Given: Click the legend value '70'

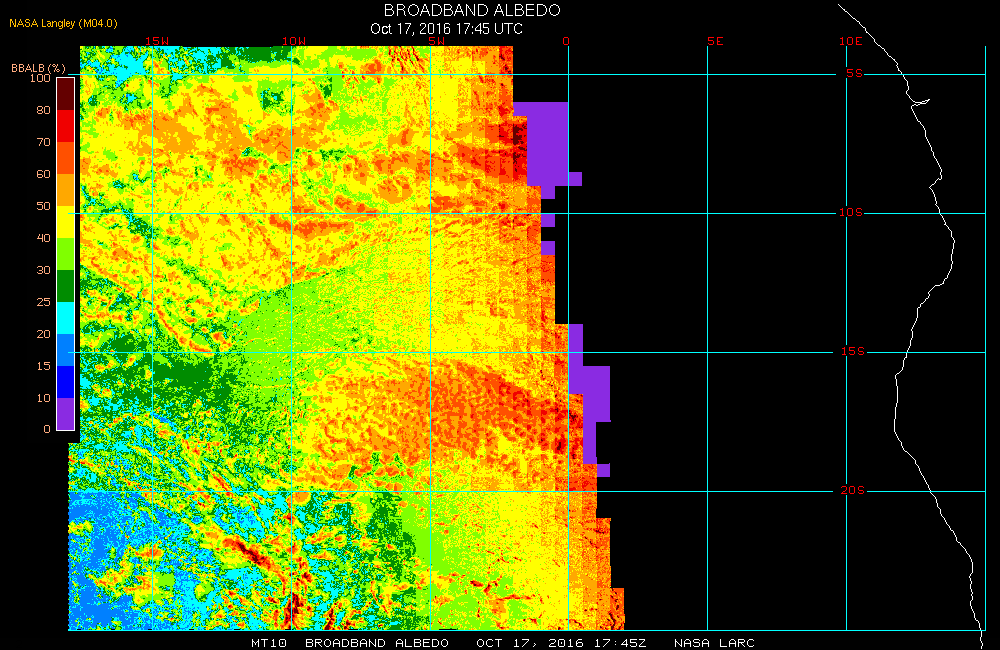Looking at the screenshot, I should [x=43, y=142].
